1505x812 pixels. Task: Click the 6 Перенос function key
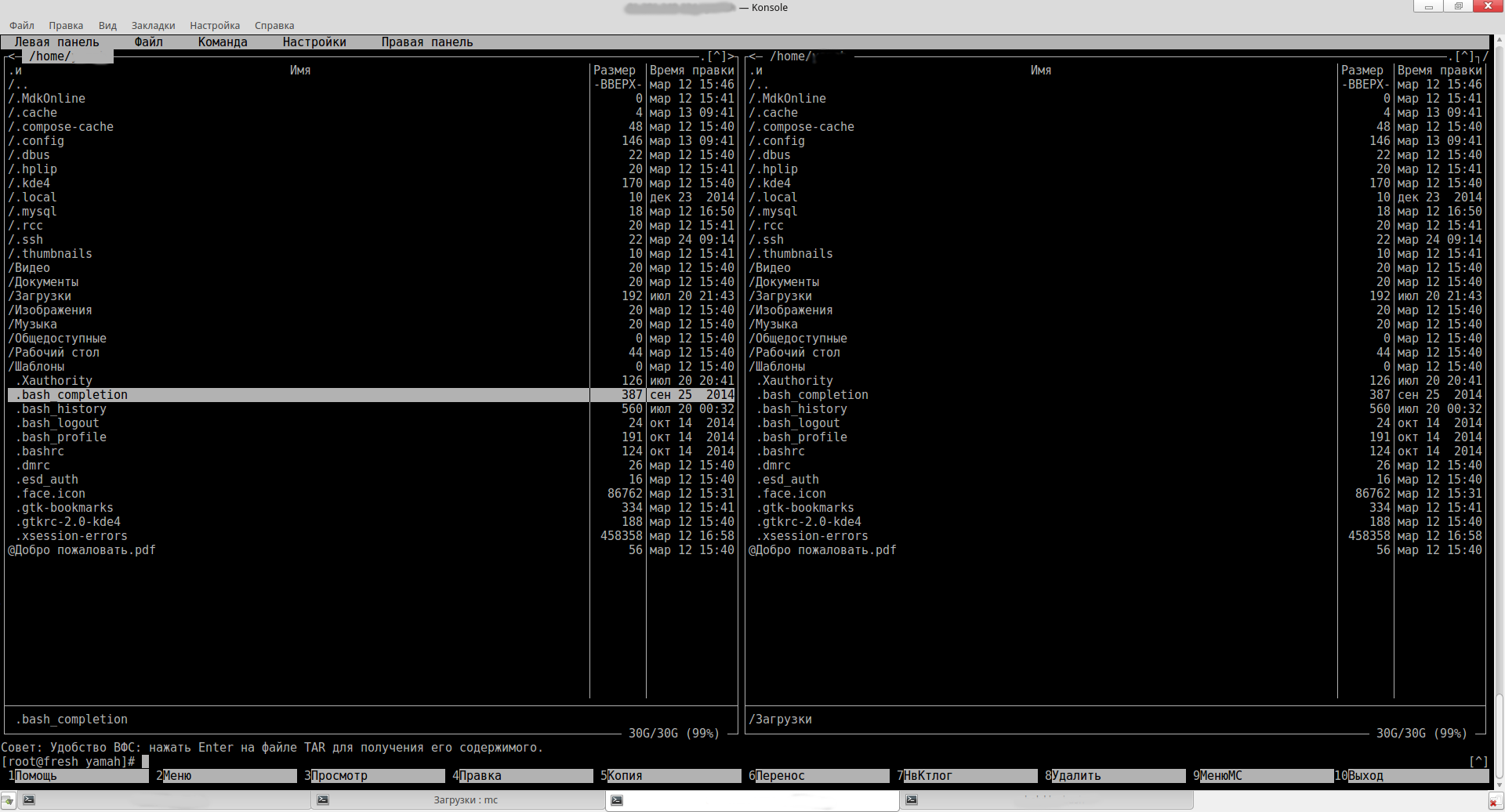point(819,776)
